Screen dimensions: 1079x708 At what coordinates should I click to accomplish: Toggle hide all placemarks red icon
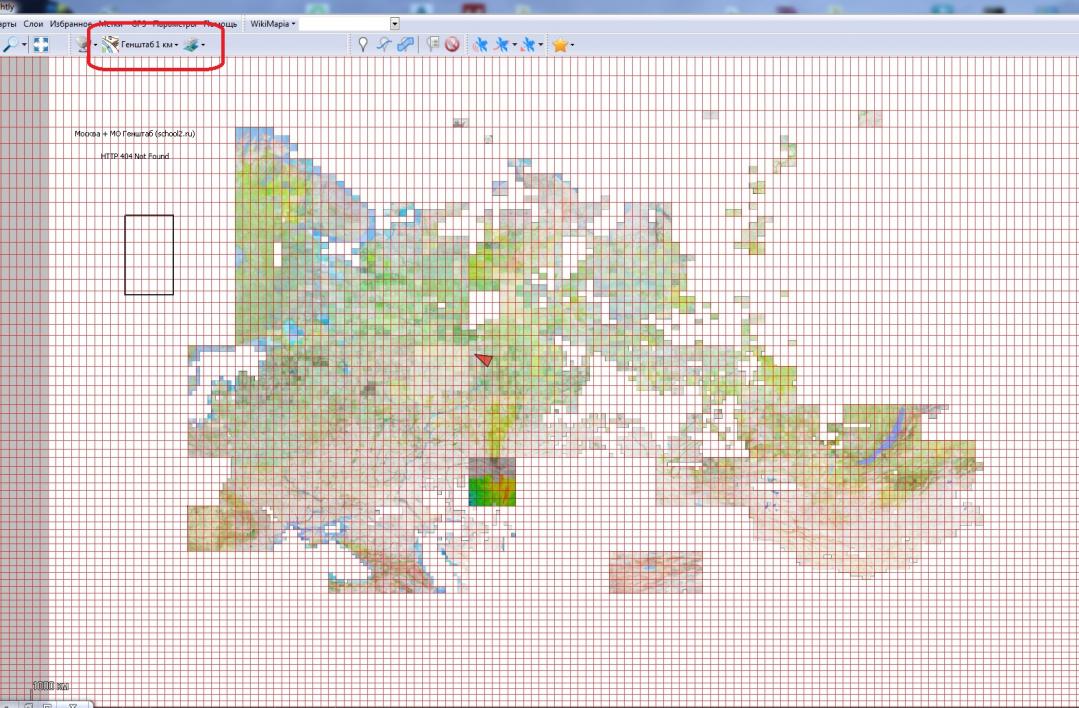point(451,45)
